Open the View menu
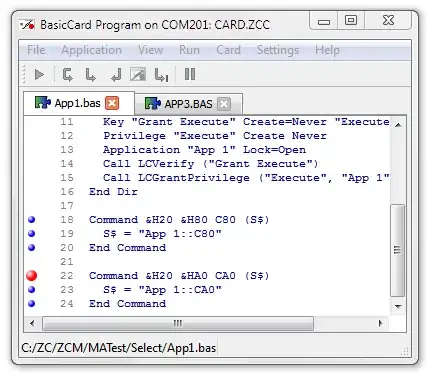427x374 pixels. coord(150,50)
